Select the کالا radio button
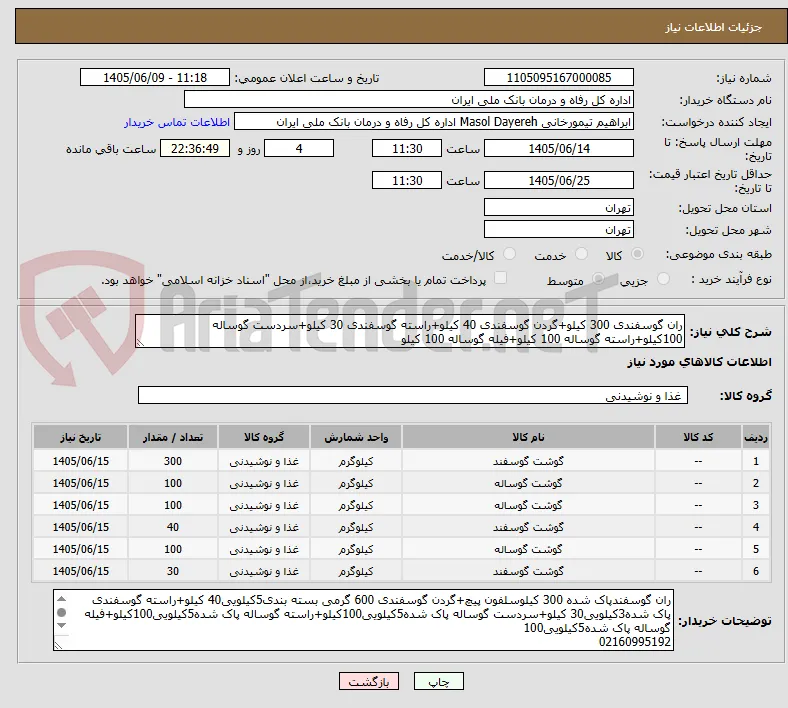The image size is (788, 708). click(x=637, y=254)
